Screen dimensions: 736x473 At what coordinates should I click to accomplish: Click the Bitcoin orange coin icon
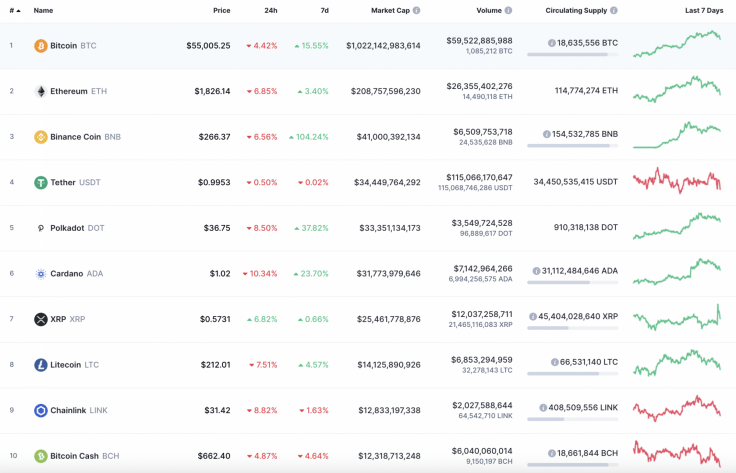pos(41,46)
